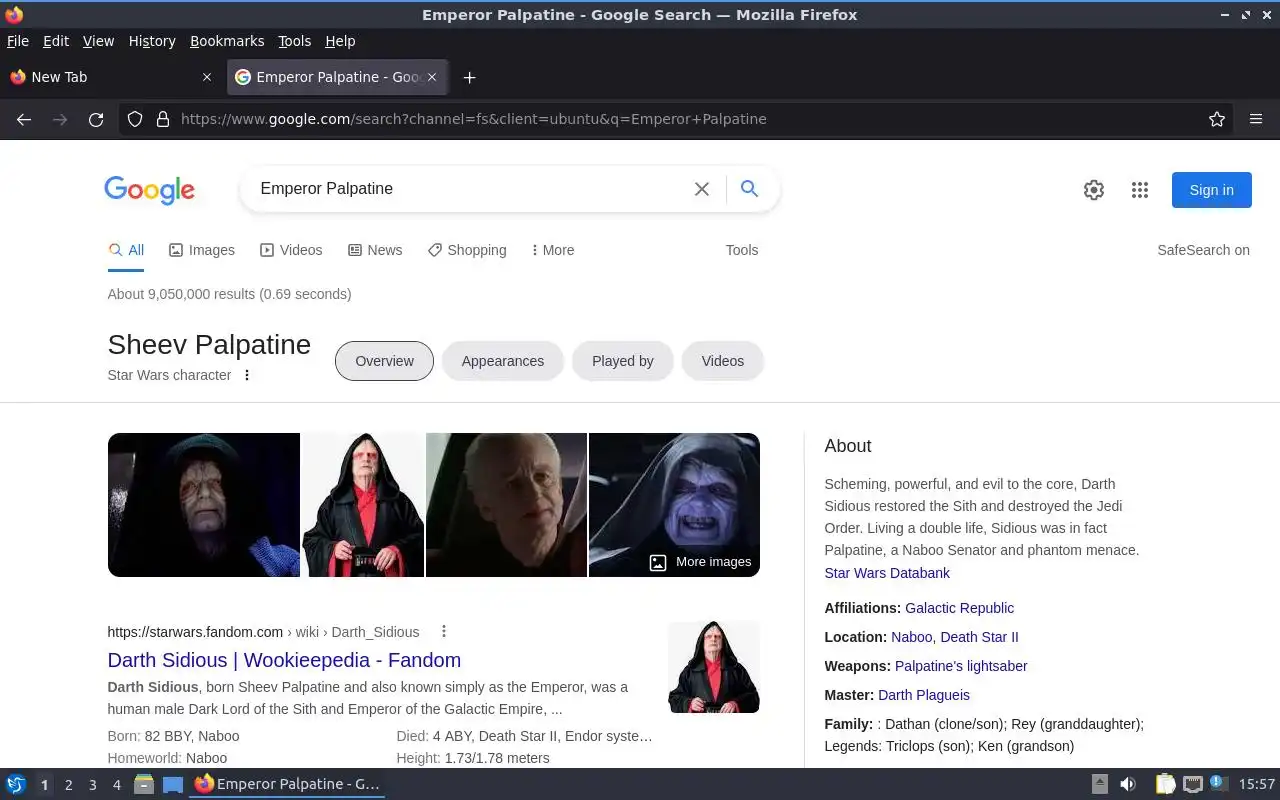The image size is (1280, 800).
Task: Click the site padlock icon
Action: [163, 119]
